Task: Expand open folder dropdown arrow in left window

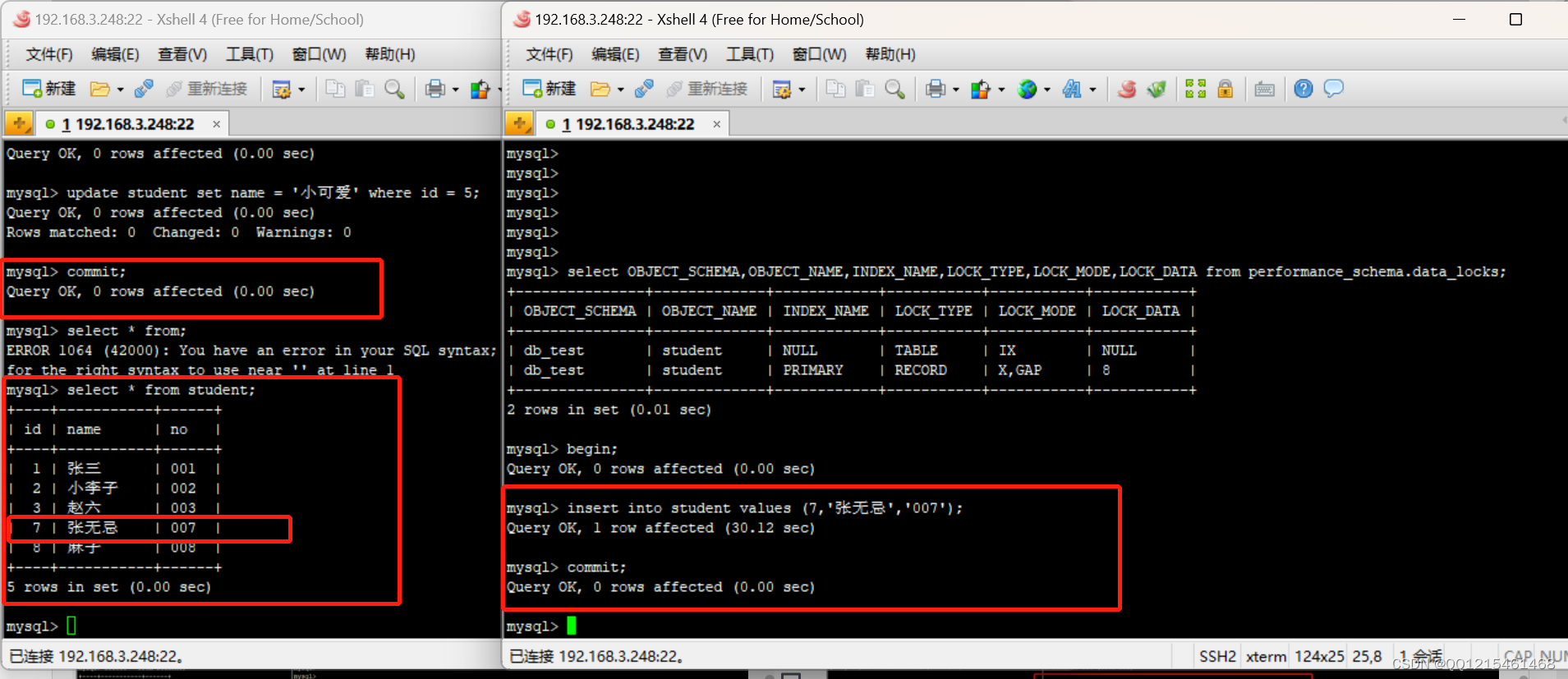Action: tap(120, 89)
